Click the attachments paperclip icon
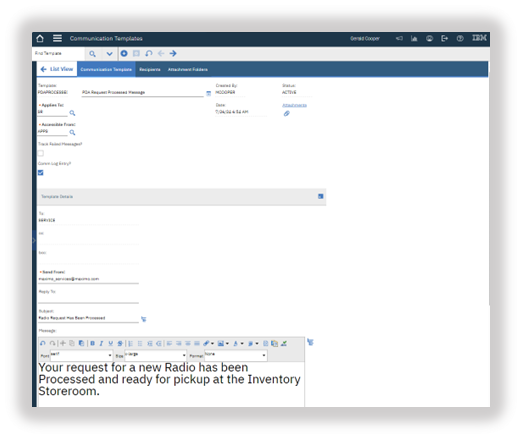522x440 pixels. 287,114
